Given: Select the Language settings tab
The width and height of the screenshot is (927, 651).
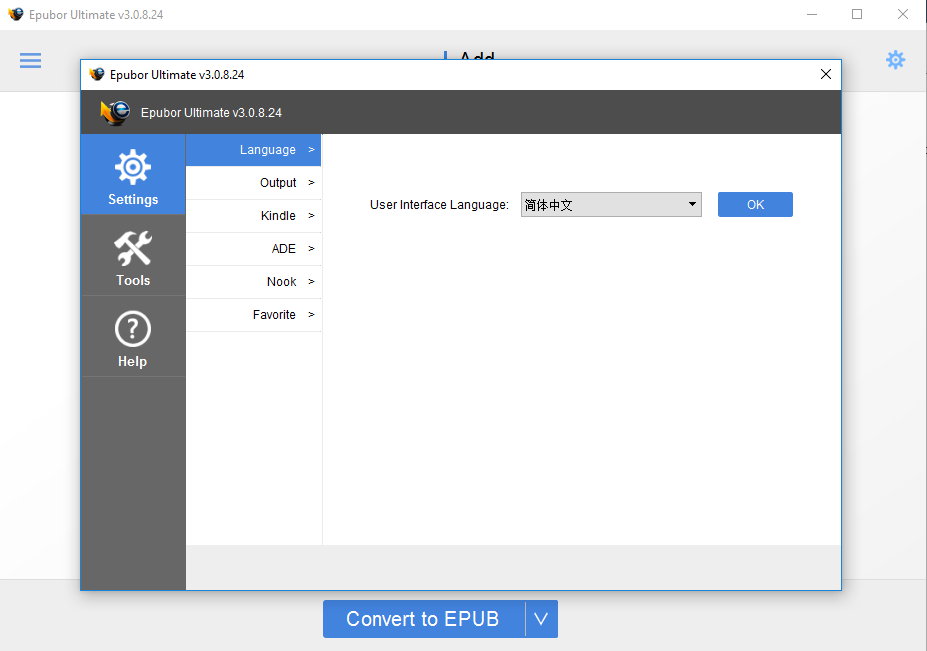Looking at the screenshot, I should click(x=254, y=150).
